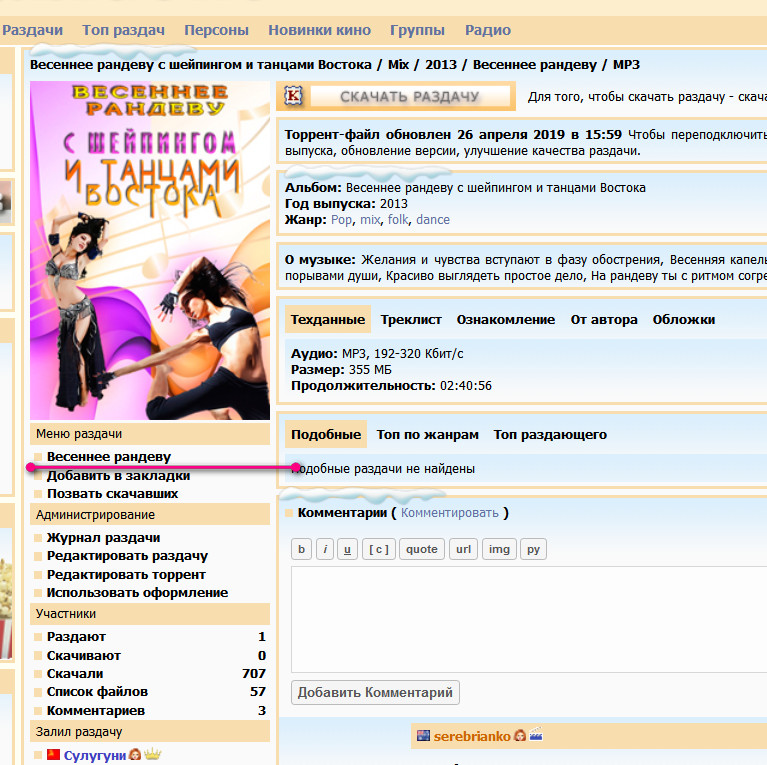Insert image tag with the img button

pyautogui.click(x=499, y=549)
